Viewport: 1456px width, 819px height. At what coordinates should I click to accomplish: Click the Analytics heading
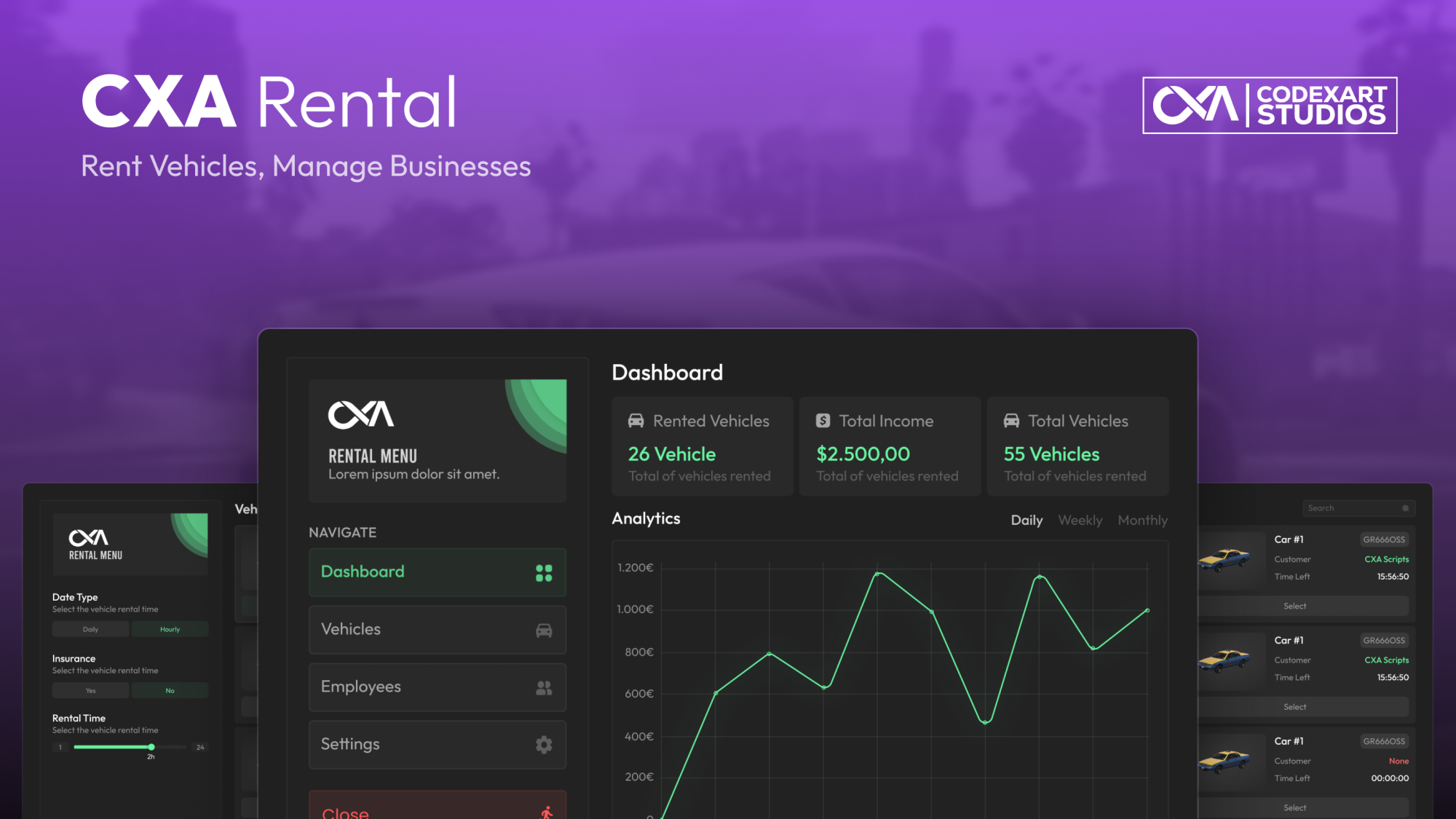[646, 518]
